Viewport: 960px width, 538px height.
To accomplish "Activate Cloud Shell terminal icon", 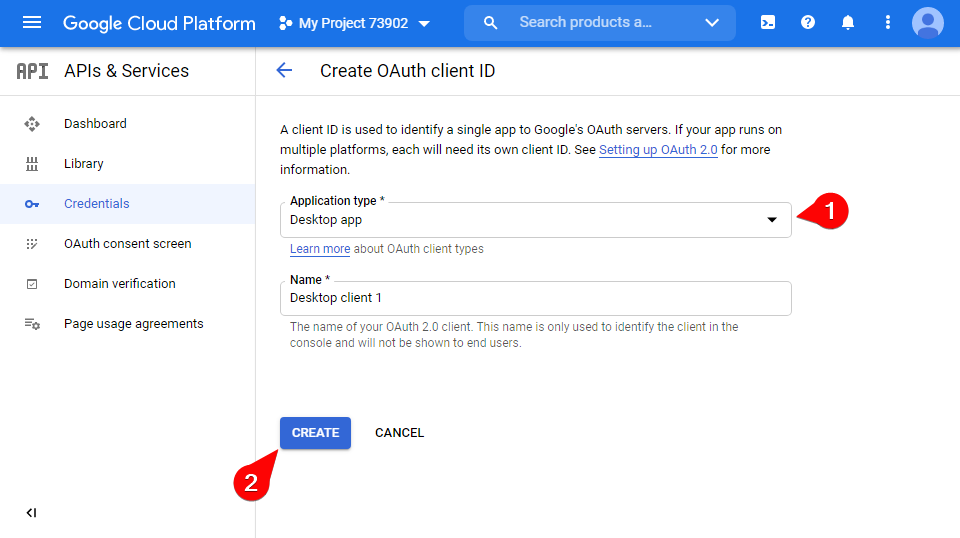I will tap(768, 23).
